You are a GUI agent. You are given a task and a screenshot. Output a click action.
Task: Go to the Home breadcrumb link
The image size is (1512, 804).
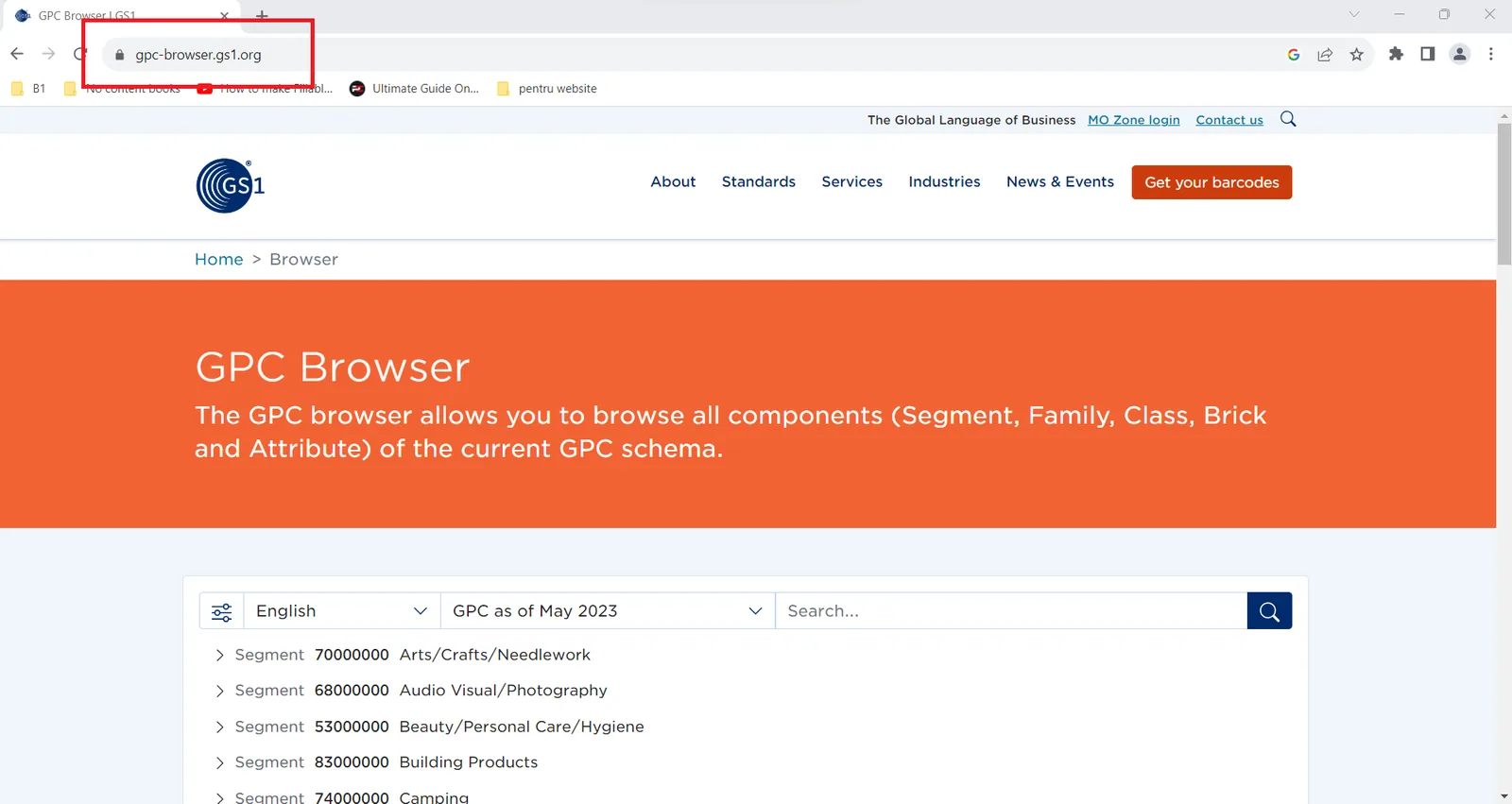tap(219, 260)
